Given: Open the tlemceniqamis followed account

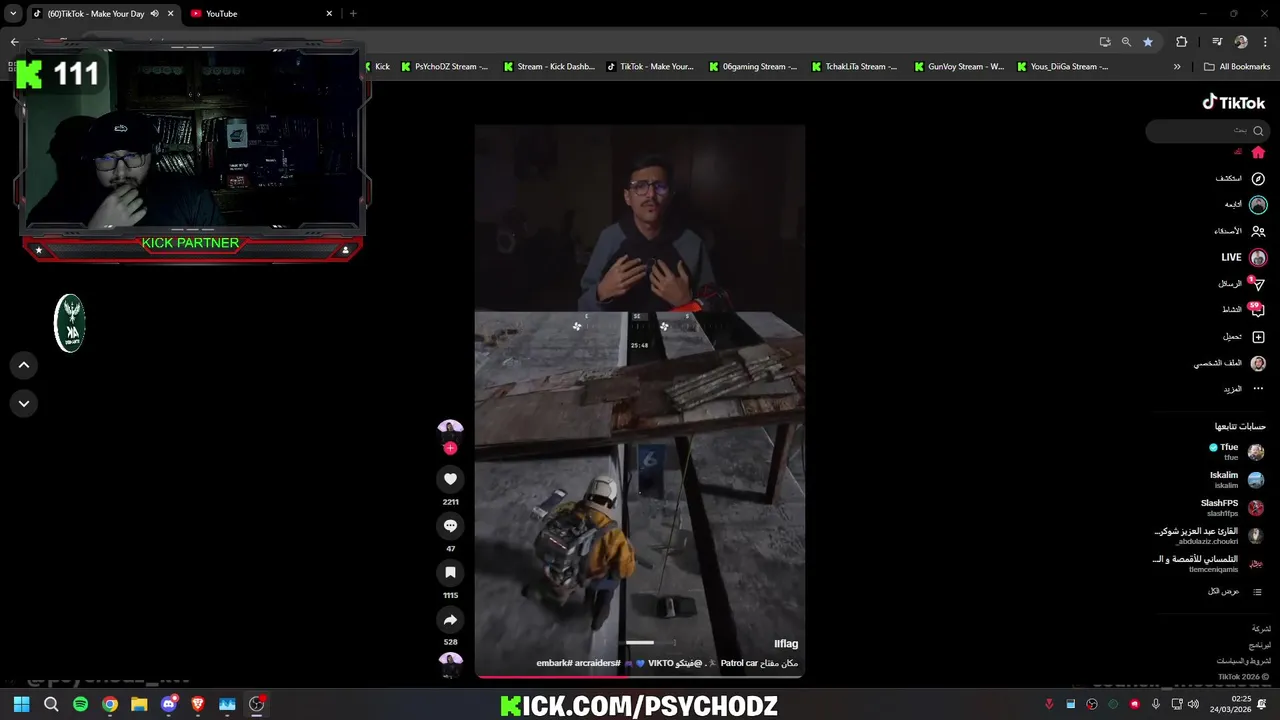Looking at the screenshot, I should pyautogui.click(x=1209, y=564).
